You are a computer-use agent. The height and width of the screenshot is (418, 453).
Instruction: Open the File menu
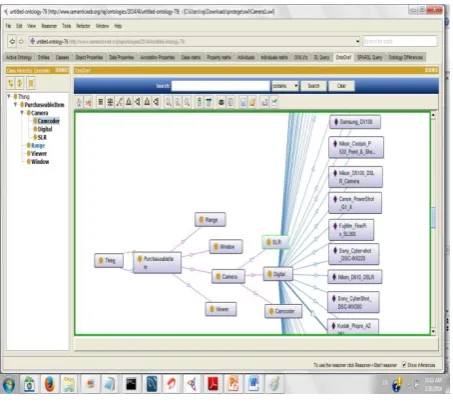pyautogui.click(x=8, y=26)
